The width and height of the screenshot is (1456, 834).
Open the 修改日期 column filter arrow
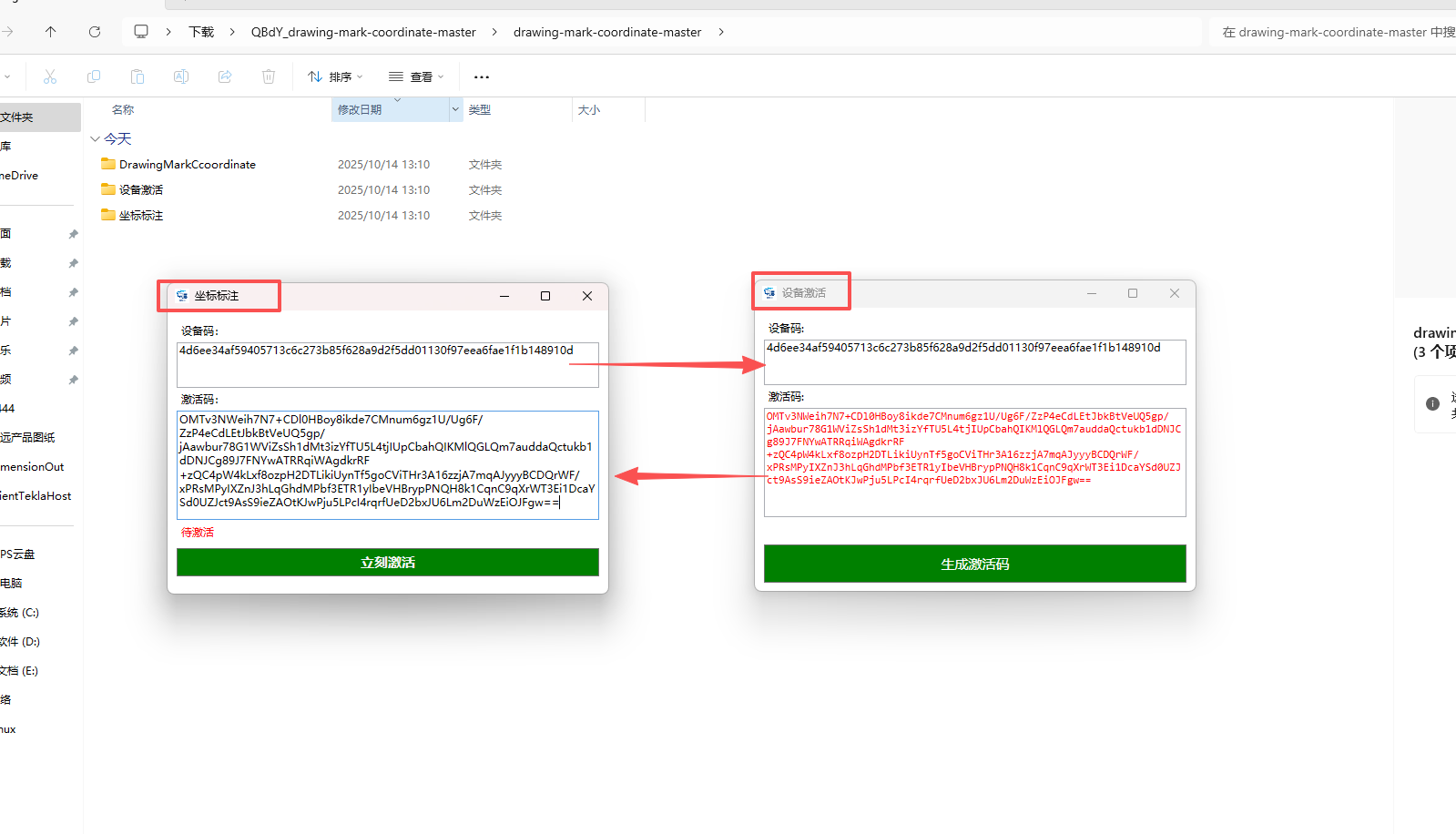click(455, 110)
